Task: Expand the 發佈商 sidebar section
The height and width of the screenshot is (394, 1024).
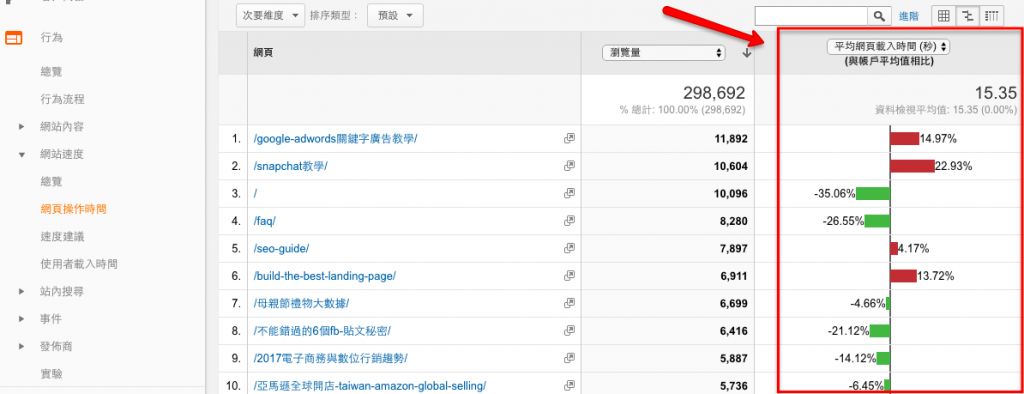Action: pyautogui.click(x=22, y=346)
